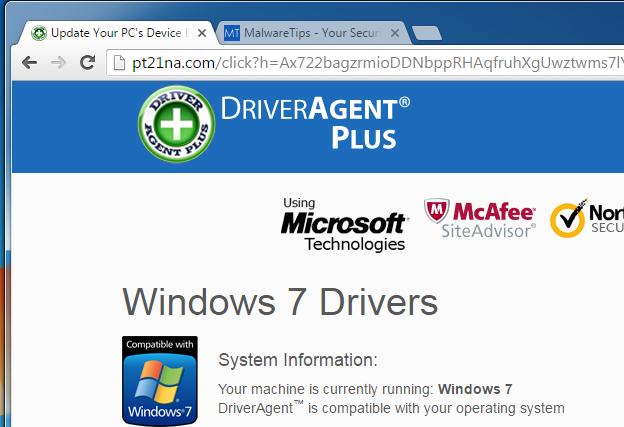Reload the page with the refresh icon
624x427 pixels.
pyautogui.click(x=88, y=62)
